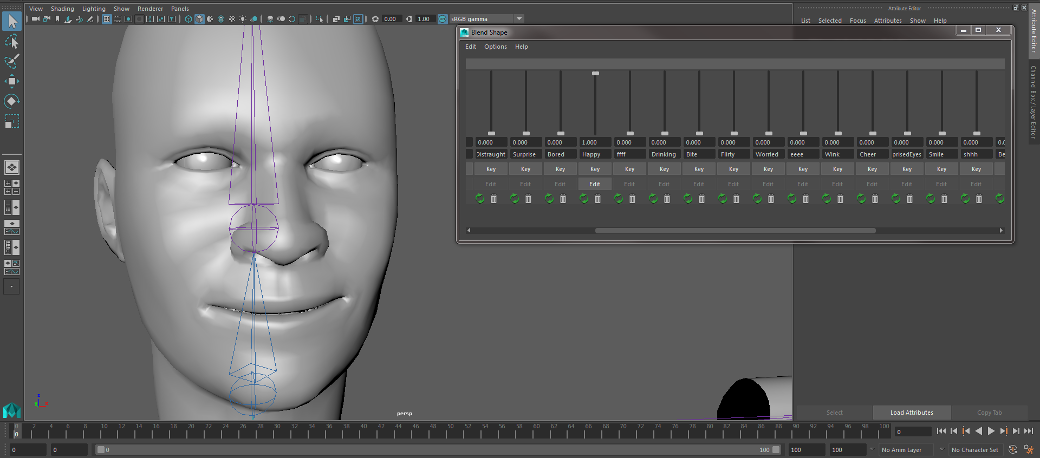Open the Options menu in Blend Shape
This screenshot has height=458, width=1040.
click(496, 47)
